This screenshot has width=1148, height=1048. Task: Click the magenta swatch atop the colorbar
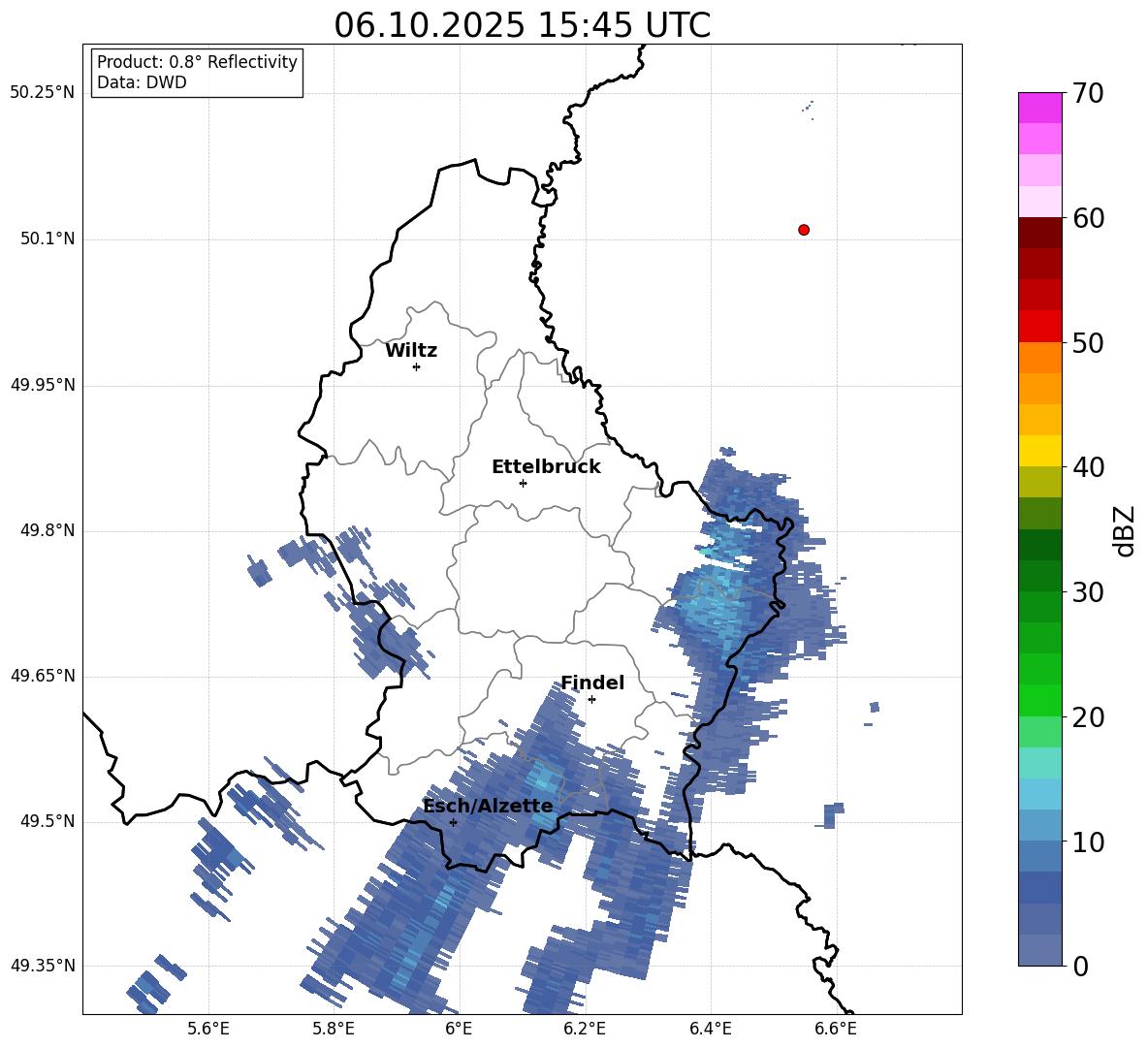(1039, 108)
